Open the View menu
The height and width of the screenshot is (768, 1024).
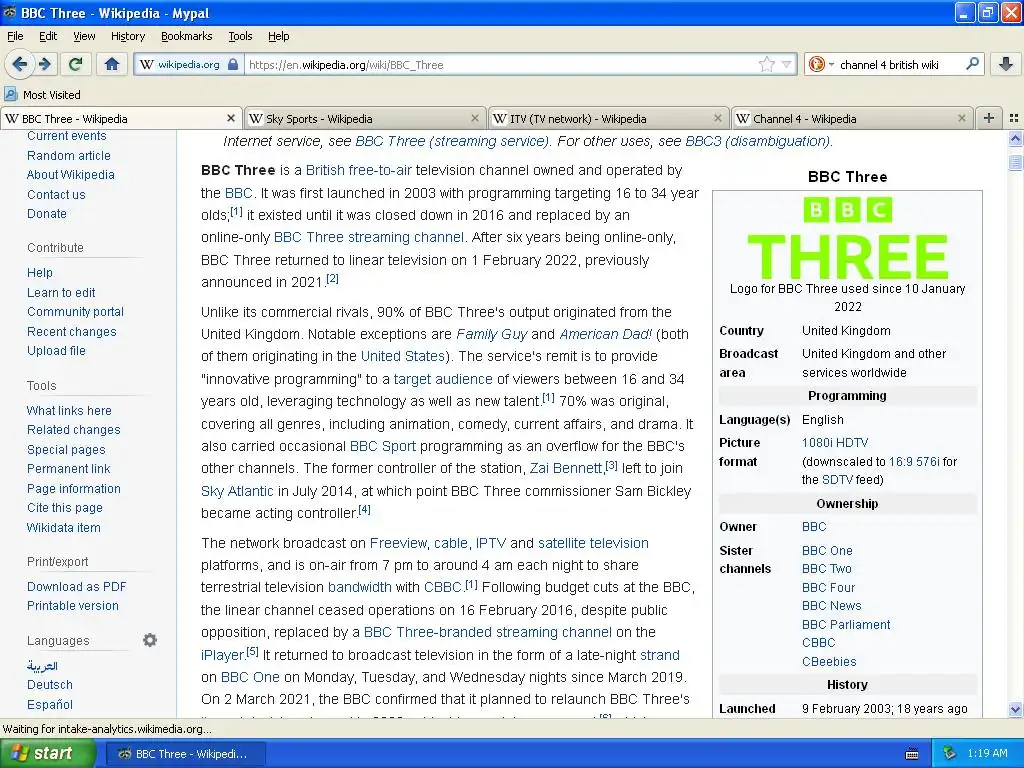84,36
